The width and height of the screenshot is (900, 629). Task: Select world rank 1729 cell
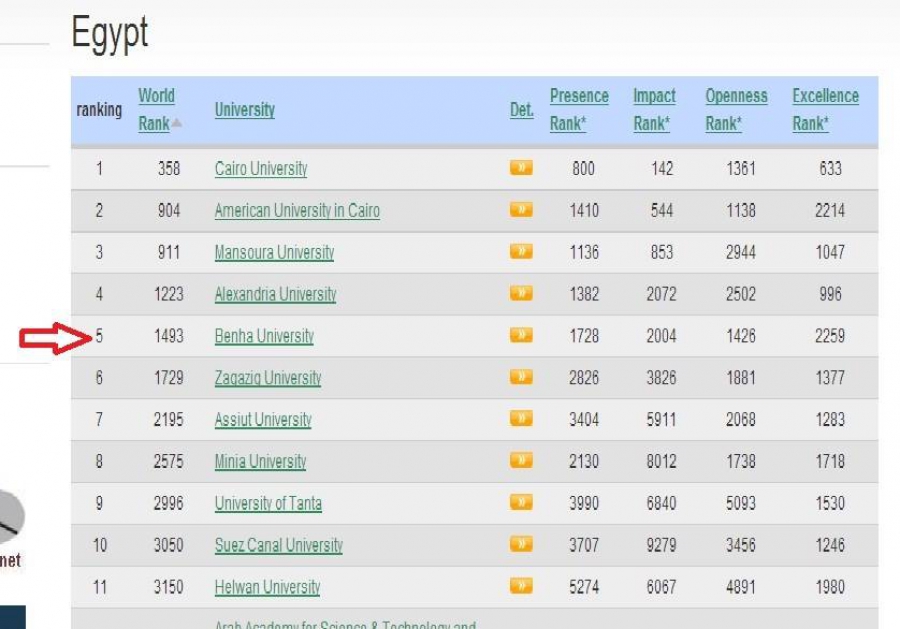pos(169,378)
